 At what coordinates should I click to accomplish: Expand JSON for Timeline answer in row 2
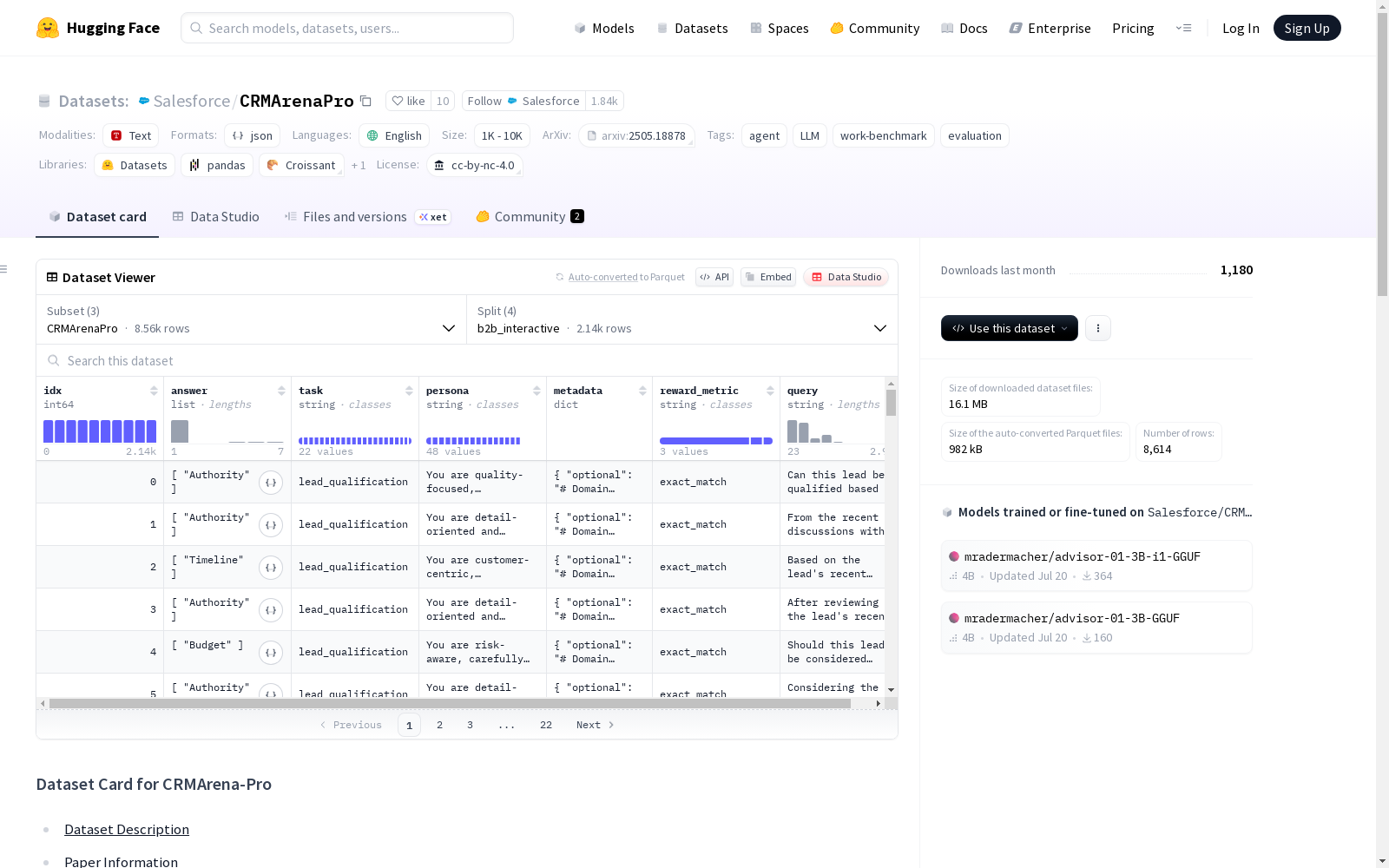[271, 568]
